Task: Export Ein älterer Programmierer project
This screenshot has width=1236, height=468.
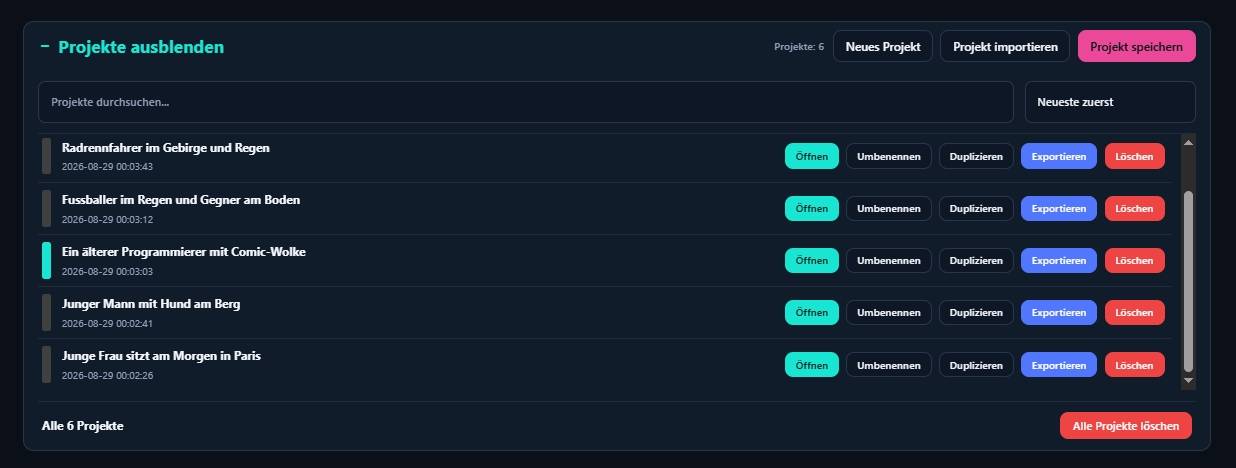Action: tap(1059, 260)
